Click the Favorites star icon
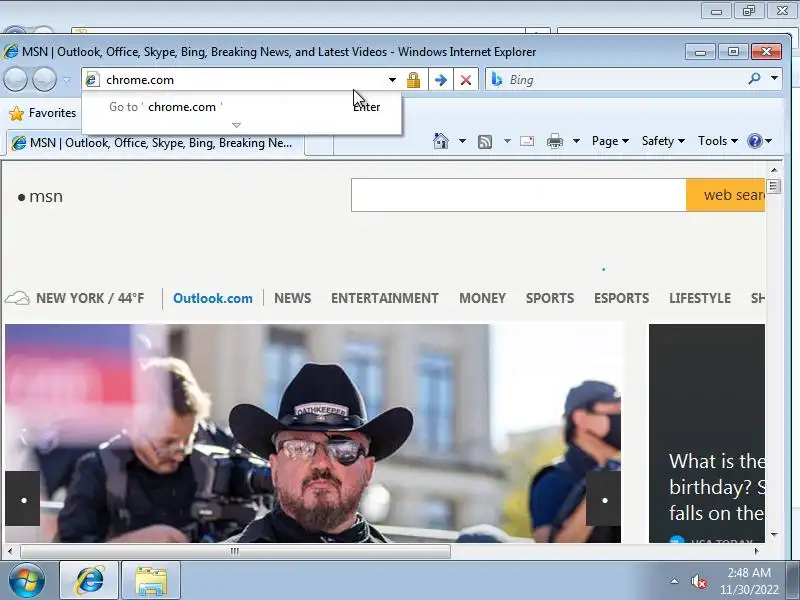 click(16, 113)
